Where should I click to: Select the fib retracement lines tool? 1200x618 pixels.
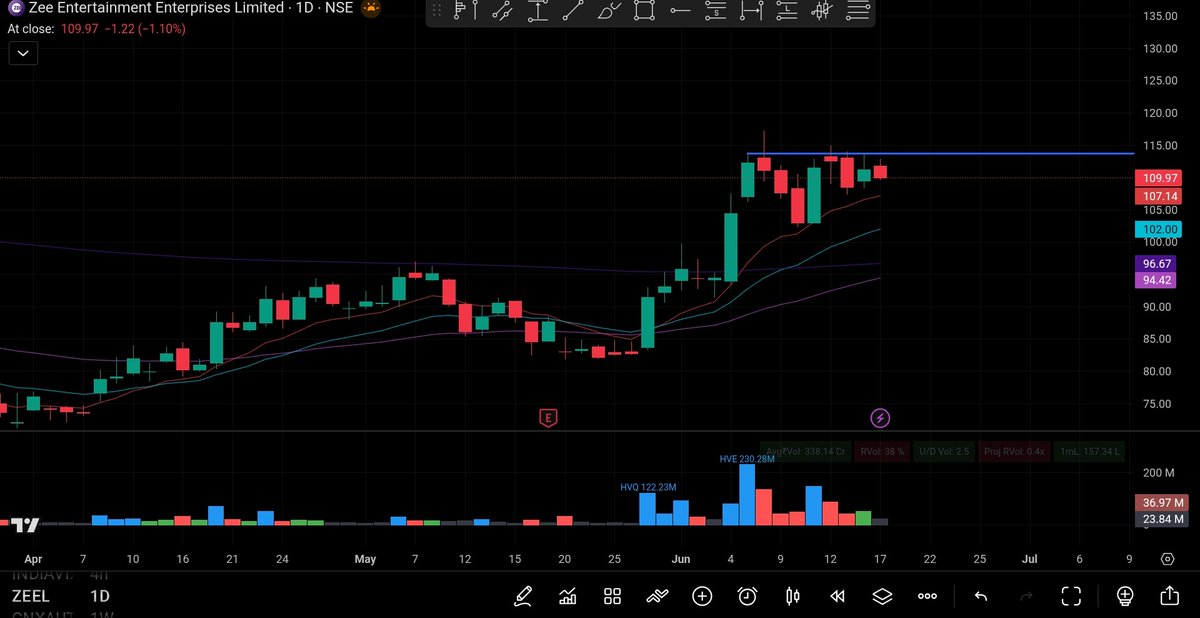pyautogui.click(x=858, y=12)
